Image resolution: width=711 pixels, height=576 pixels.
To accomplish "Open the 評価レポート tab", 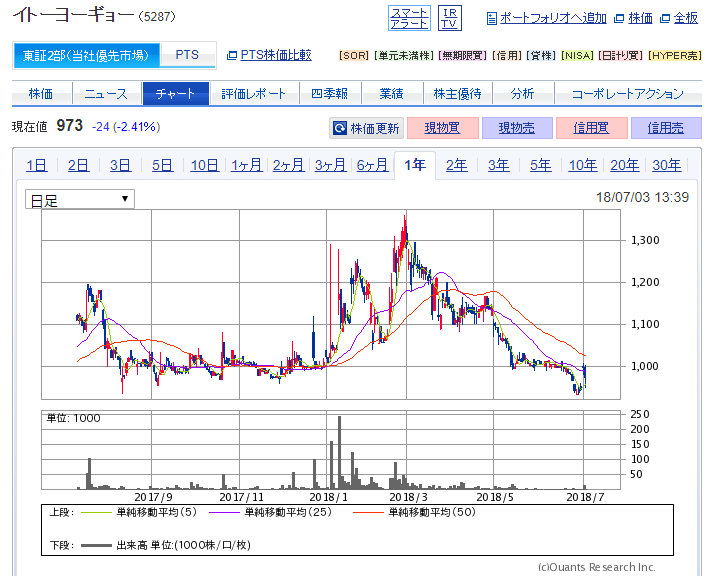I will (x=253, y=93).
